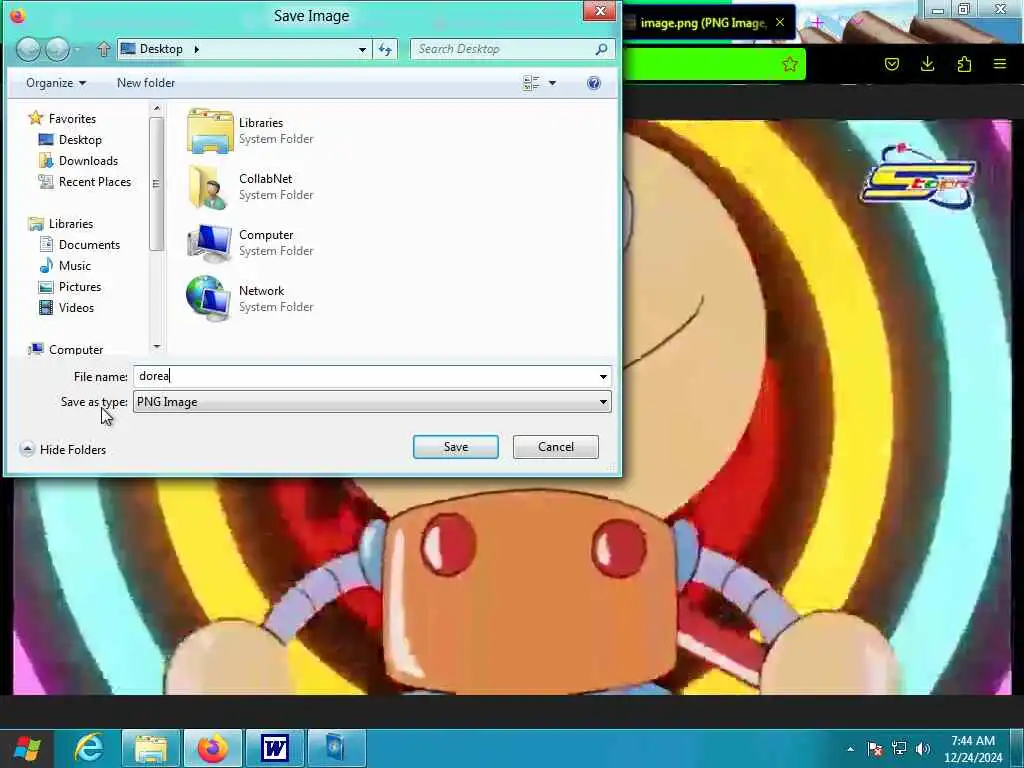This screenshot has width=1024, height=768.
Task: Open File Explorer from taskbar
Action: coord(150,748)
